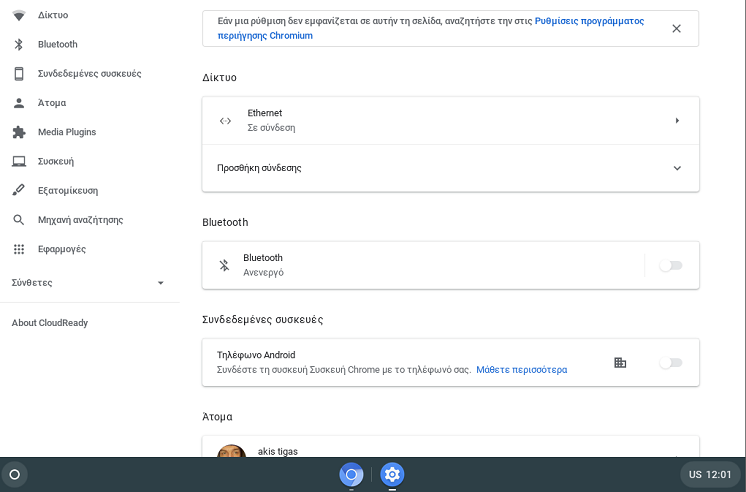The height and width of the screenshot is (492, 746).
Task: Click the person icon beside Άτομα
Action: pos(19,103)
